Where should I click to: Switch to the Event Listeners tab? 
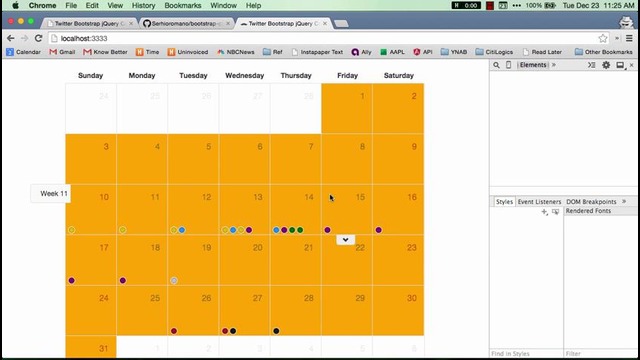pos(539,202)
